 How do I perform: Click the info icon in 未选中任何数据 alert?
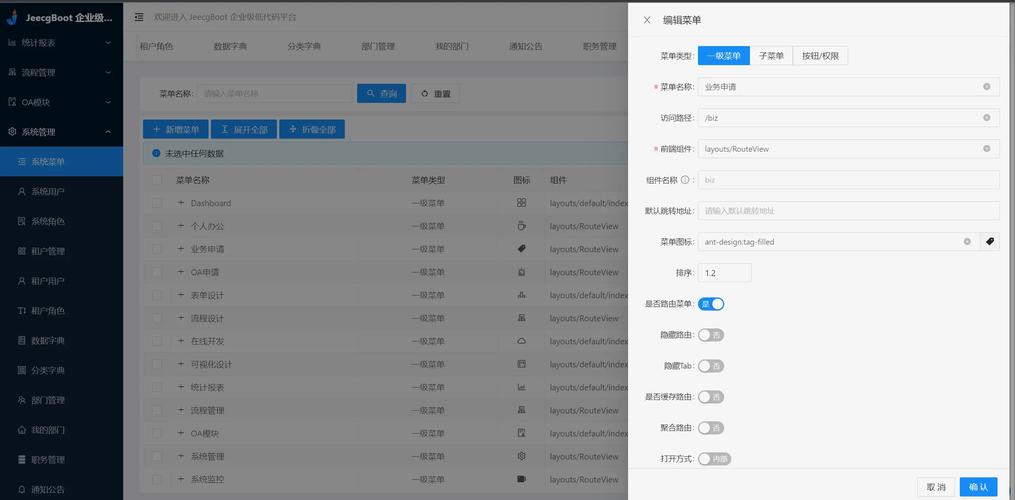click(x=155, y=153)
